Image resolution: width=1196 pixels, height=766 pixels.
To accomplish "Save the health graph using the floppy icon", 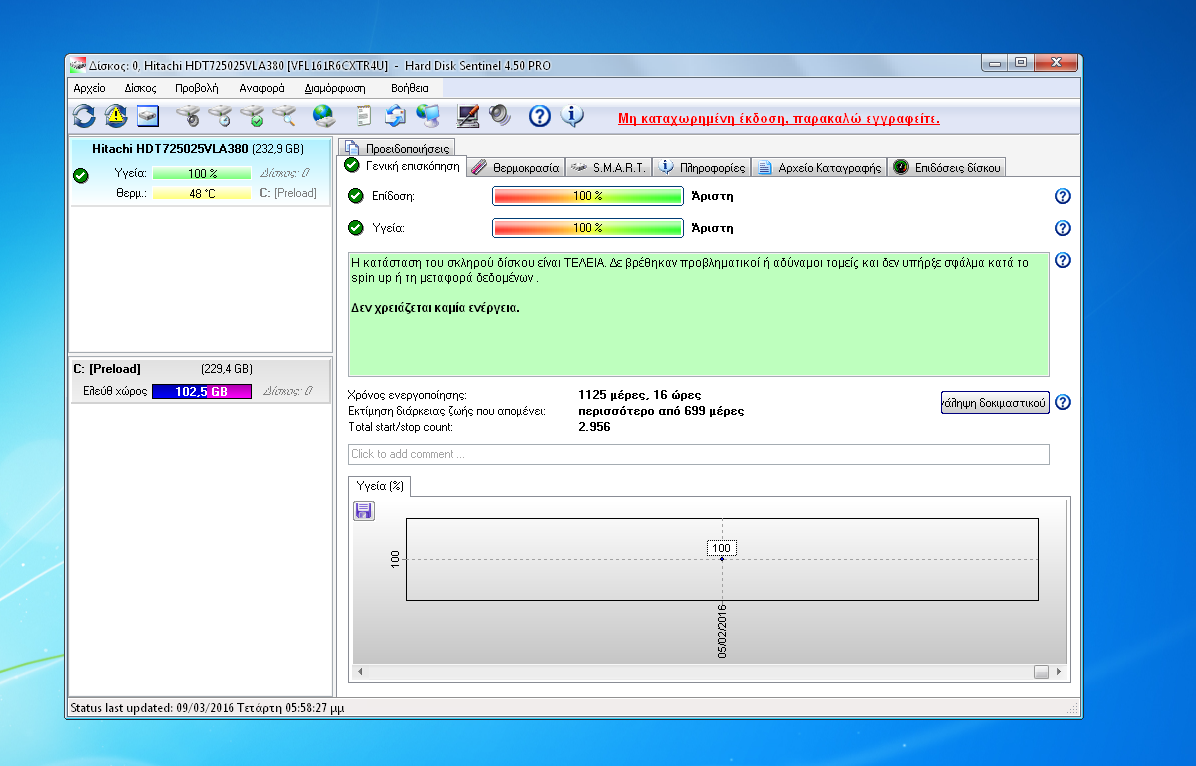I will tap(364, 510).
